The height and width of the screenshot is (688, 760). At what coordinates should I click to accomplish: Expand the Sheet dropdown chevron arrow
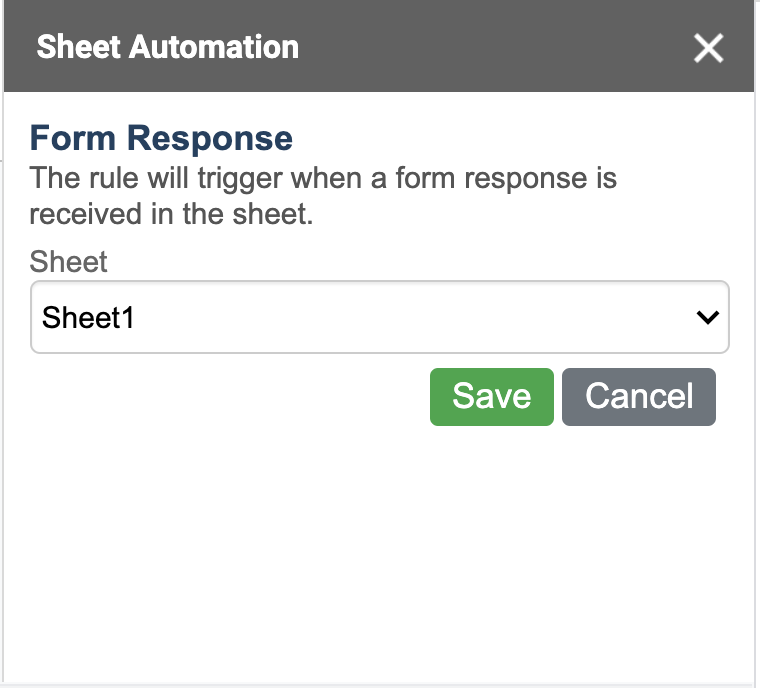[707, 318]
